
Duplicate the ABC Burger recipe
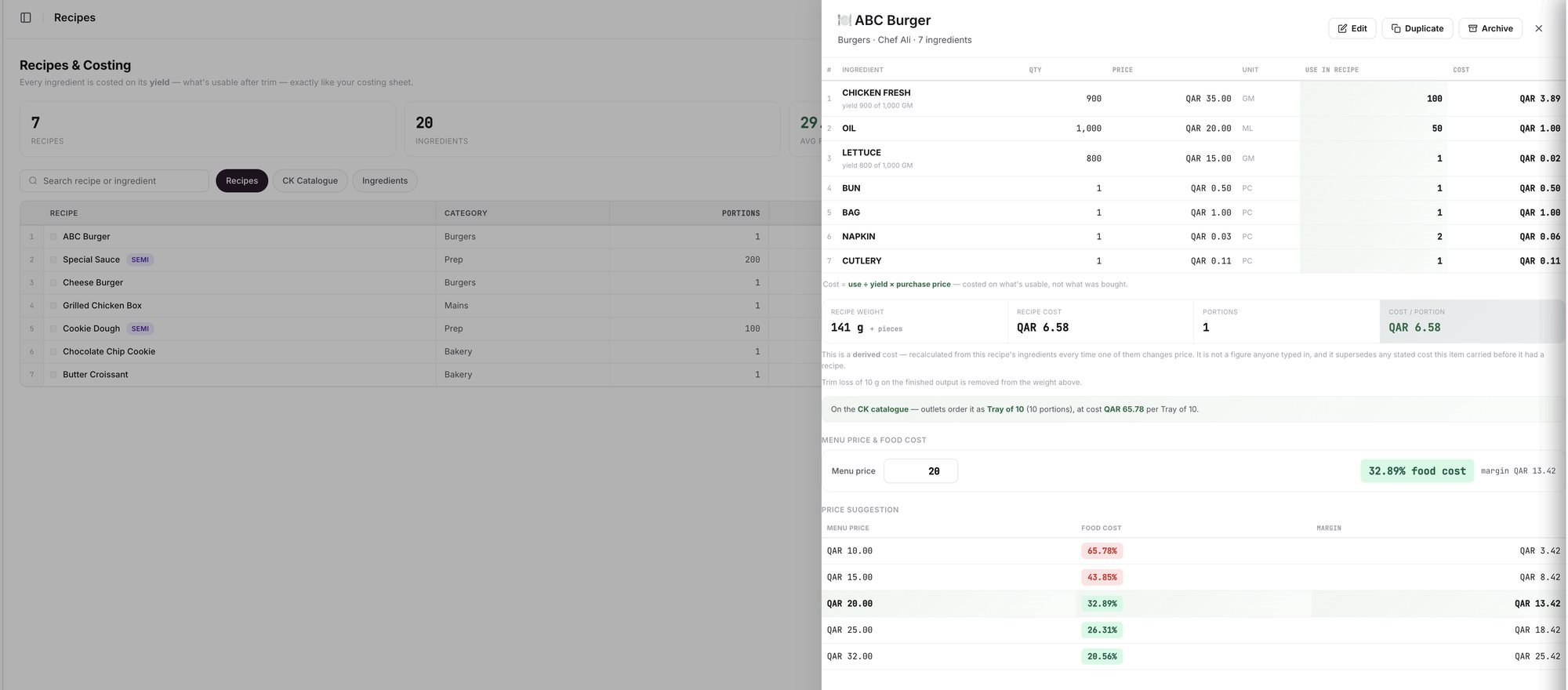pyautogui.click(x=1417, y=28)
